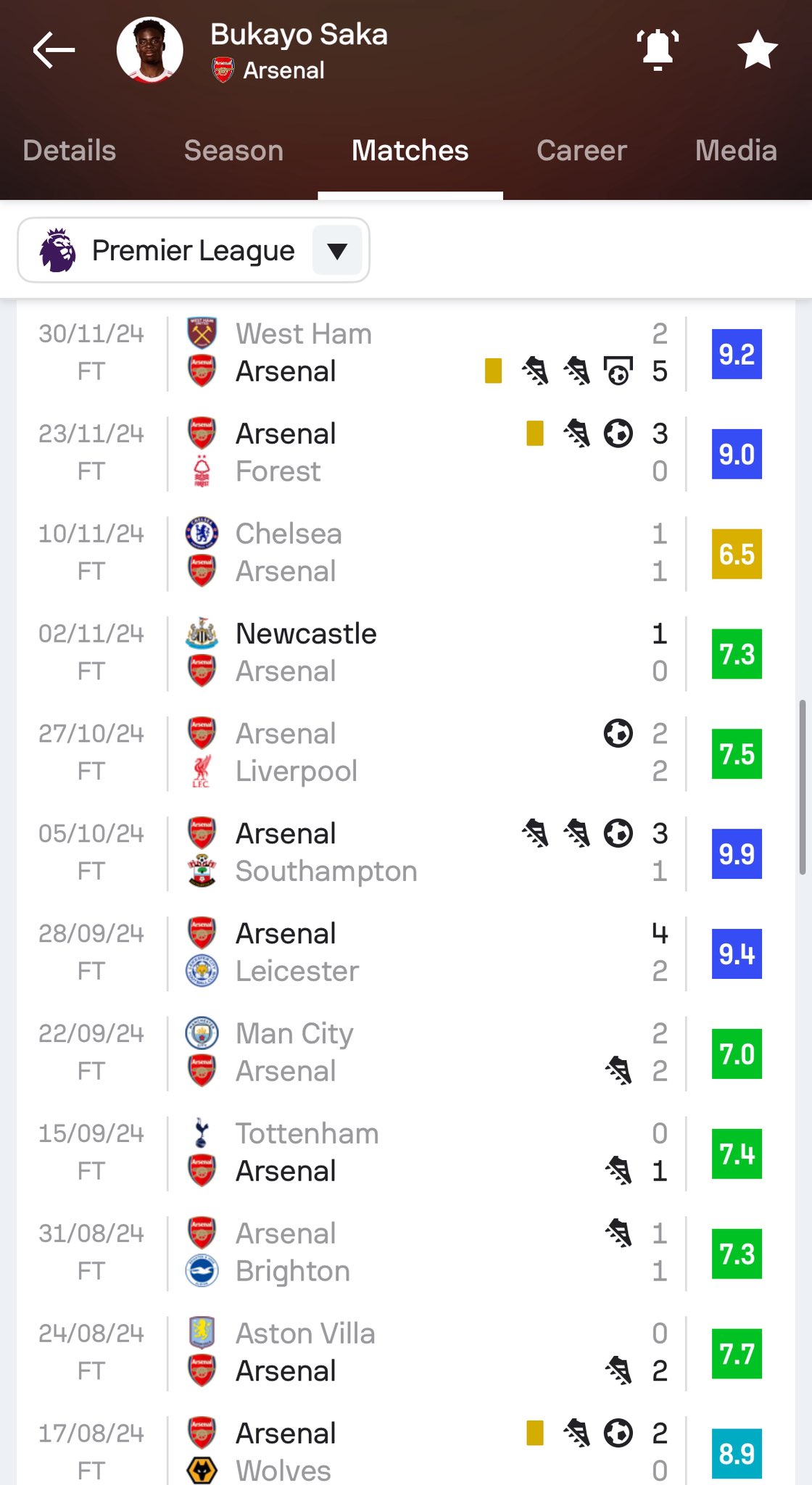812x1485 pixels.
Task: Open Bukayo Saka's profile photo
Action: click(149, 50)
